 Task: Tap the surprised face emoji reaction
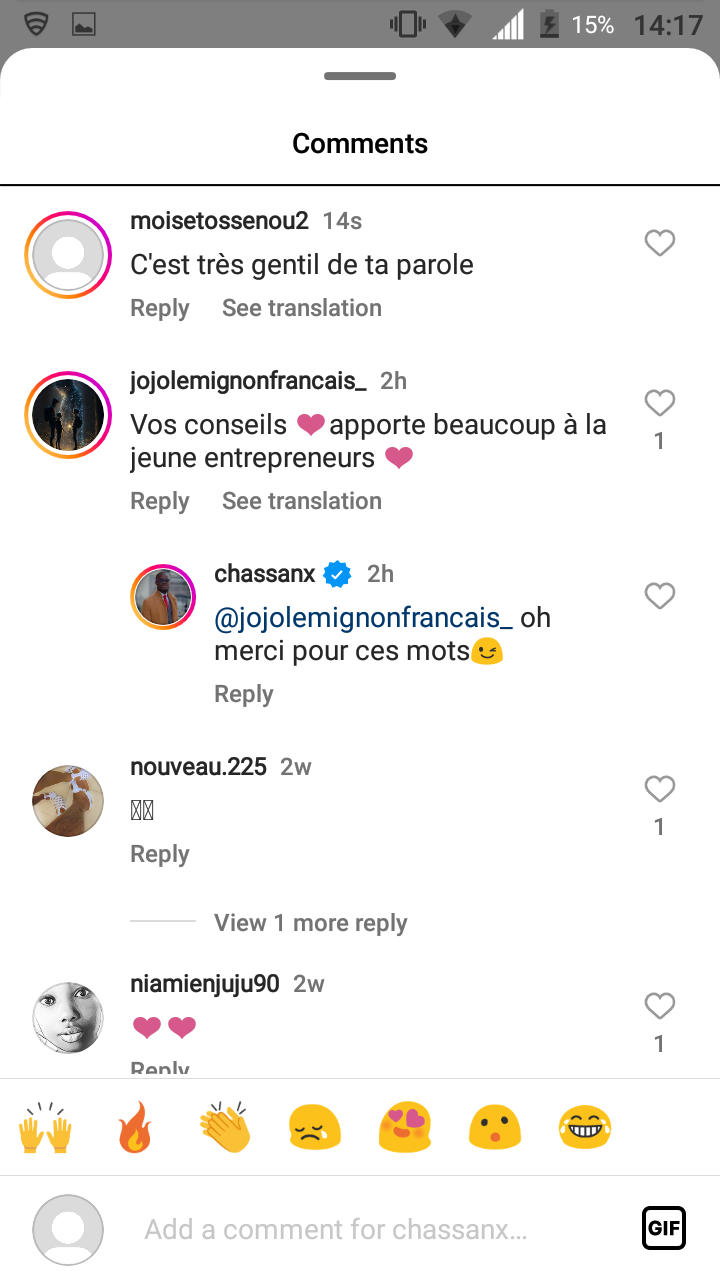(495, 1128)
